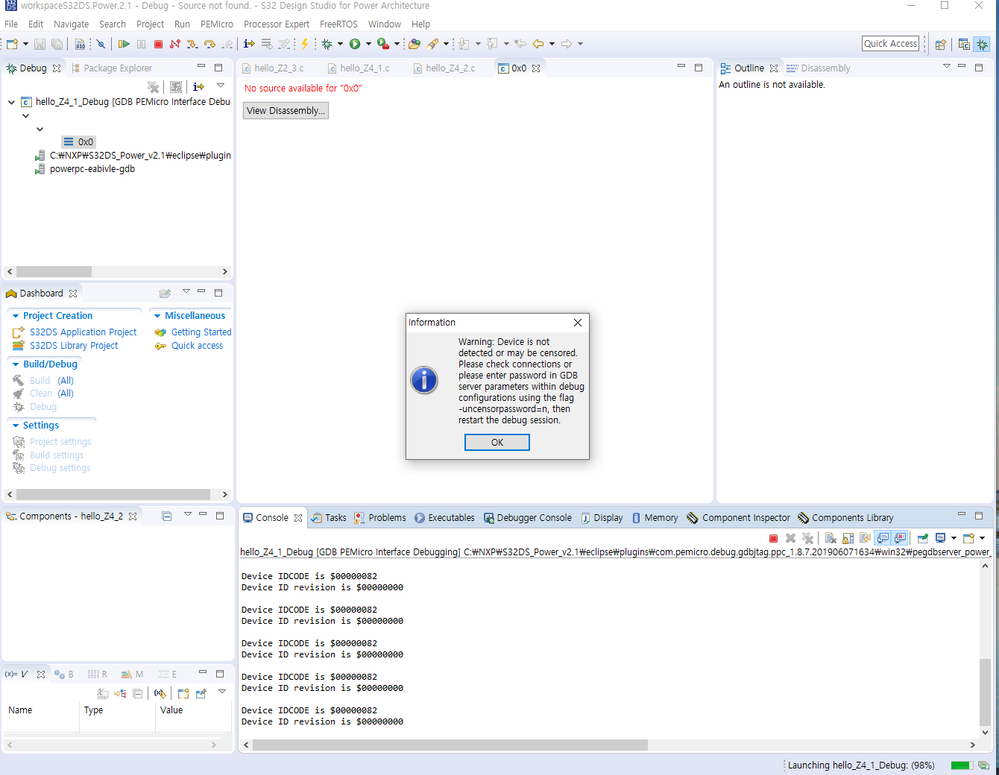Toggle Word Wrap icon in Console toolbar

coord(865,538)
